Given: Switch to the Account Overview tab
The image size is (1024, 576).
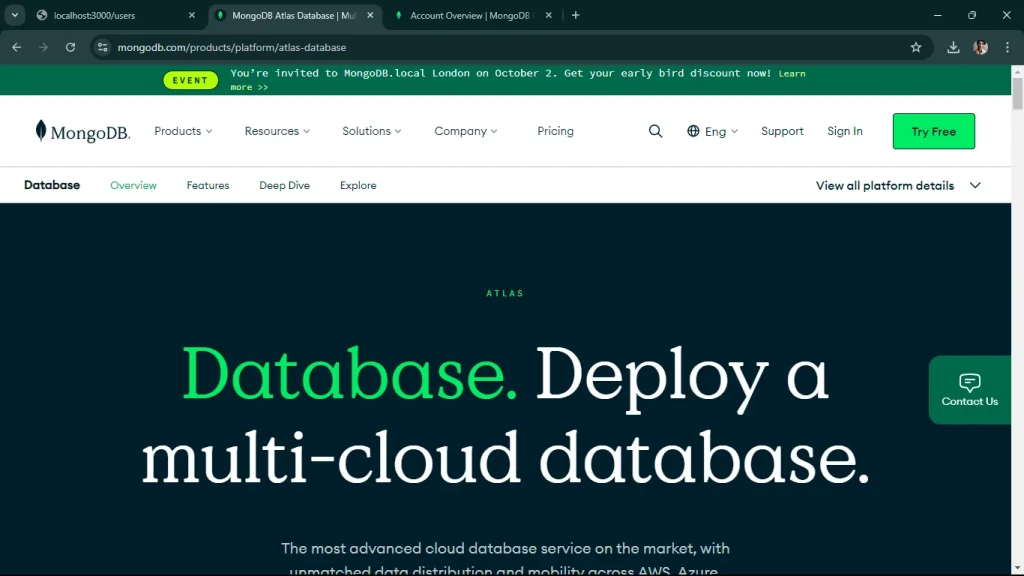Looking at the screenshot, I should (x=465, y=15).
